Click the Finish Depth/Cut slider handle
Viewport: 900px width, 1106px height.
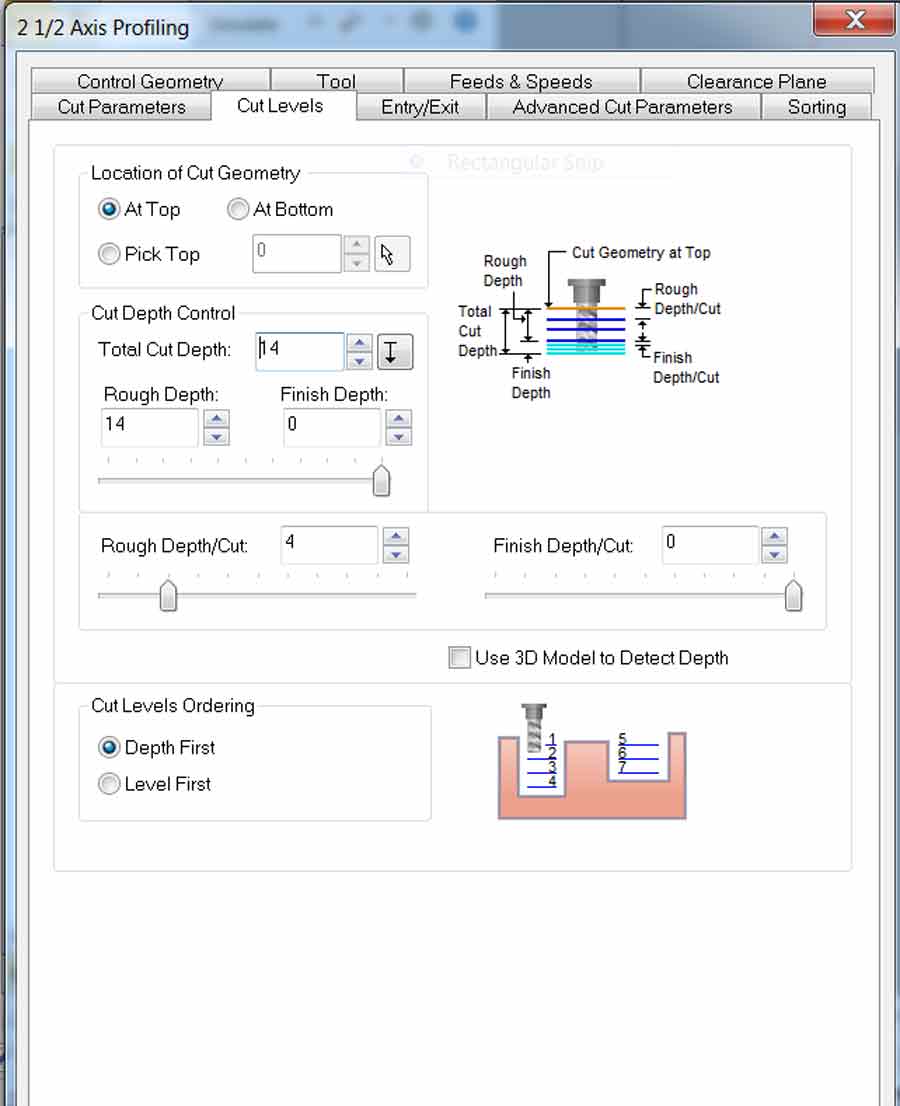click(793, 596)
